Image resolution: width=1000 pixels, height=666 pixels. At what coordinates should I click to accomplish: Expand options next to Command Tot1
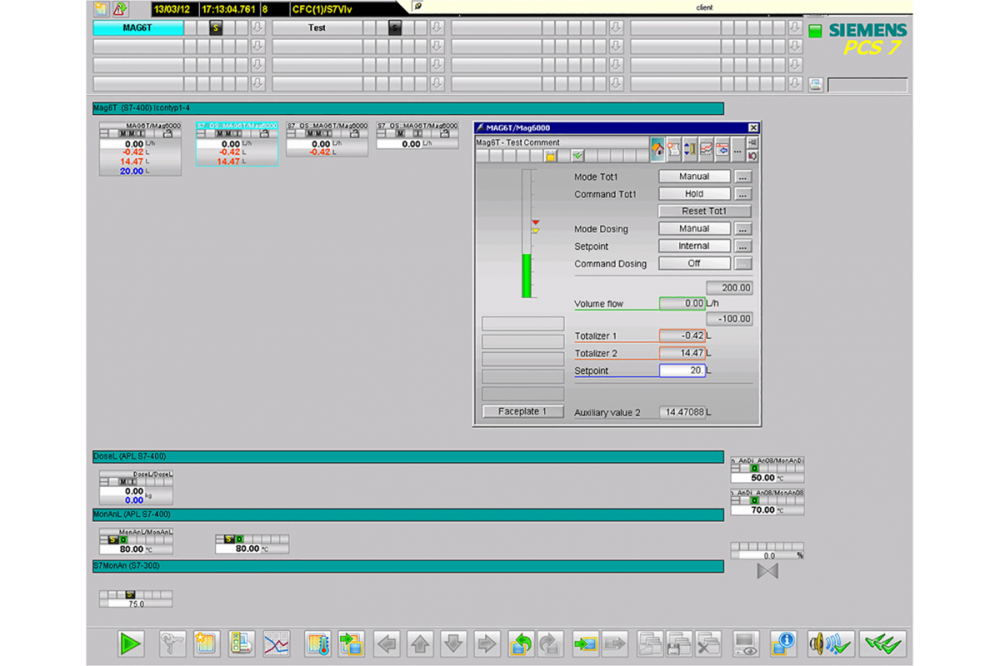pos(742,194)
